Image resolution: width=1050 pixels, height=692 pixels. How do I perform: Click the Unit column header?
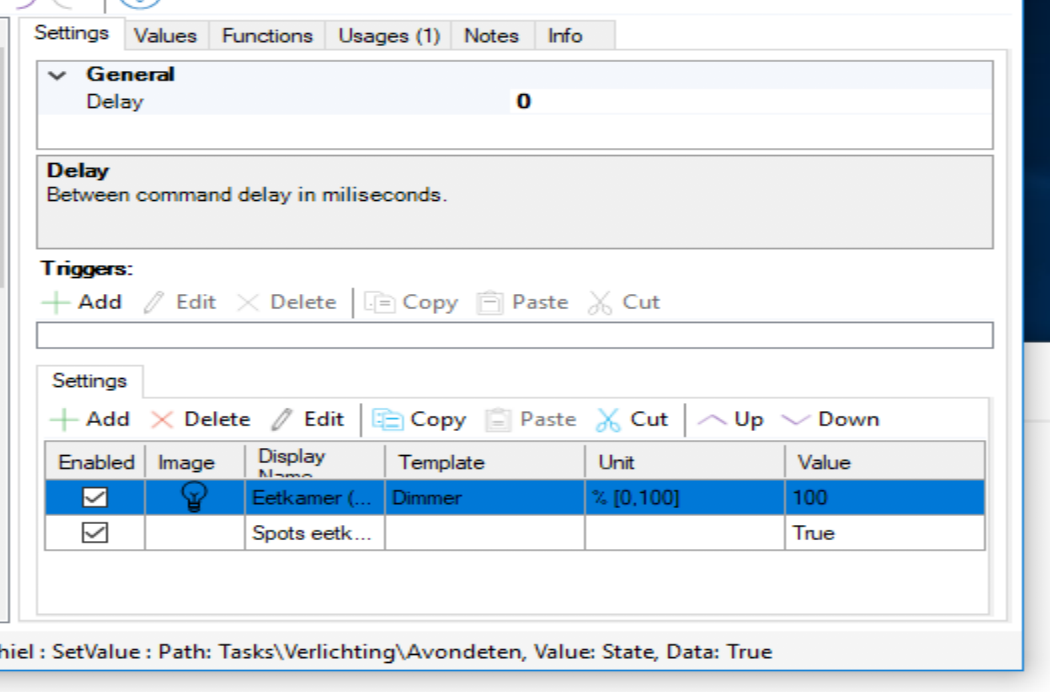click(x=684, y=462)
